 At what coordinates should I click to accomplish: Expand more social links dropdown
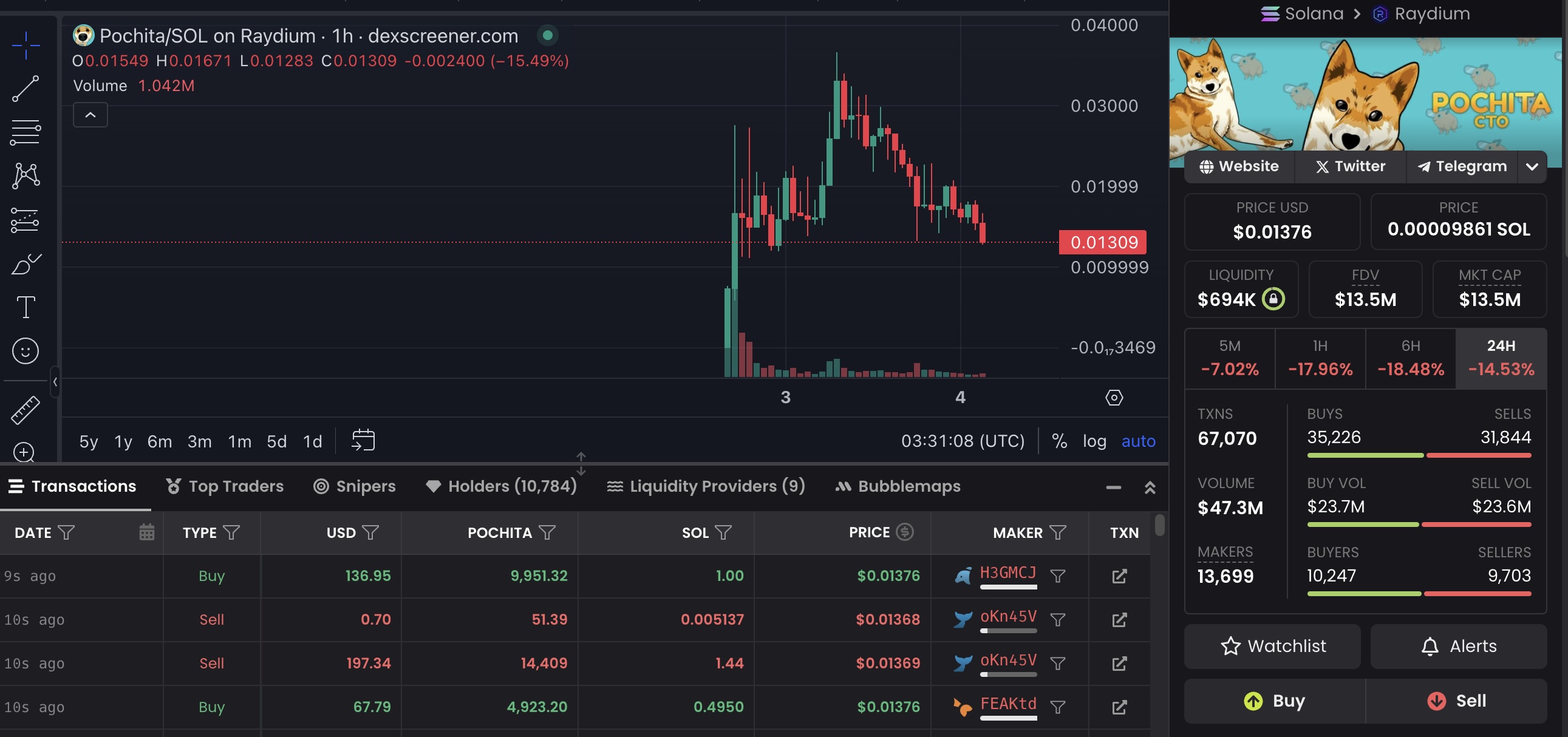click(x=1532, y=166)
